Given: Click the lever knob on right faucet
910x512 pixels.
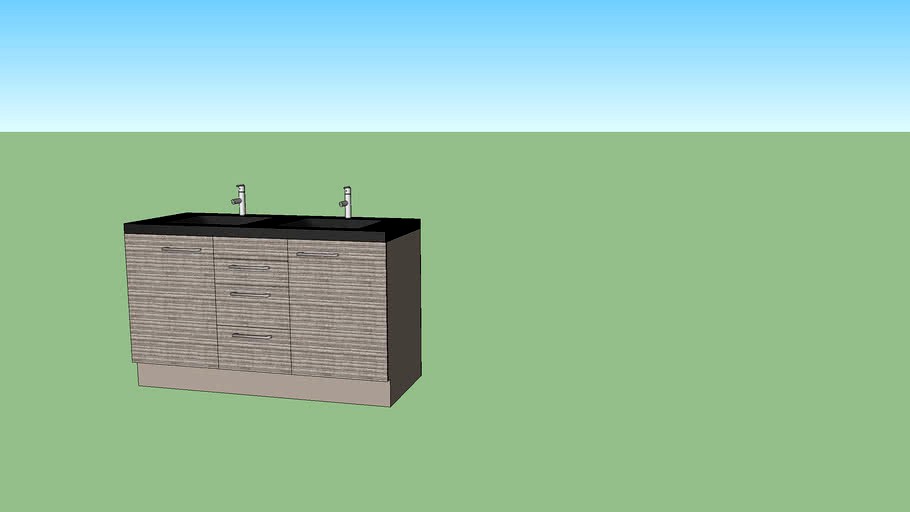Looking at the screenshot, I should (x=343, y=204).
